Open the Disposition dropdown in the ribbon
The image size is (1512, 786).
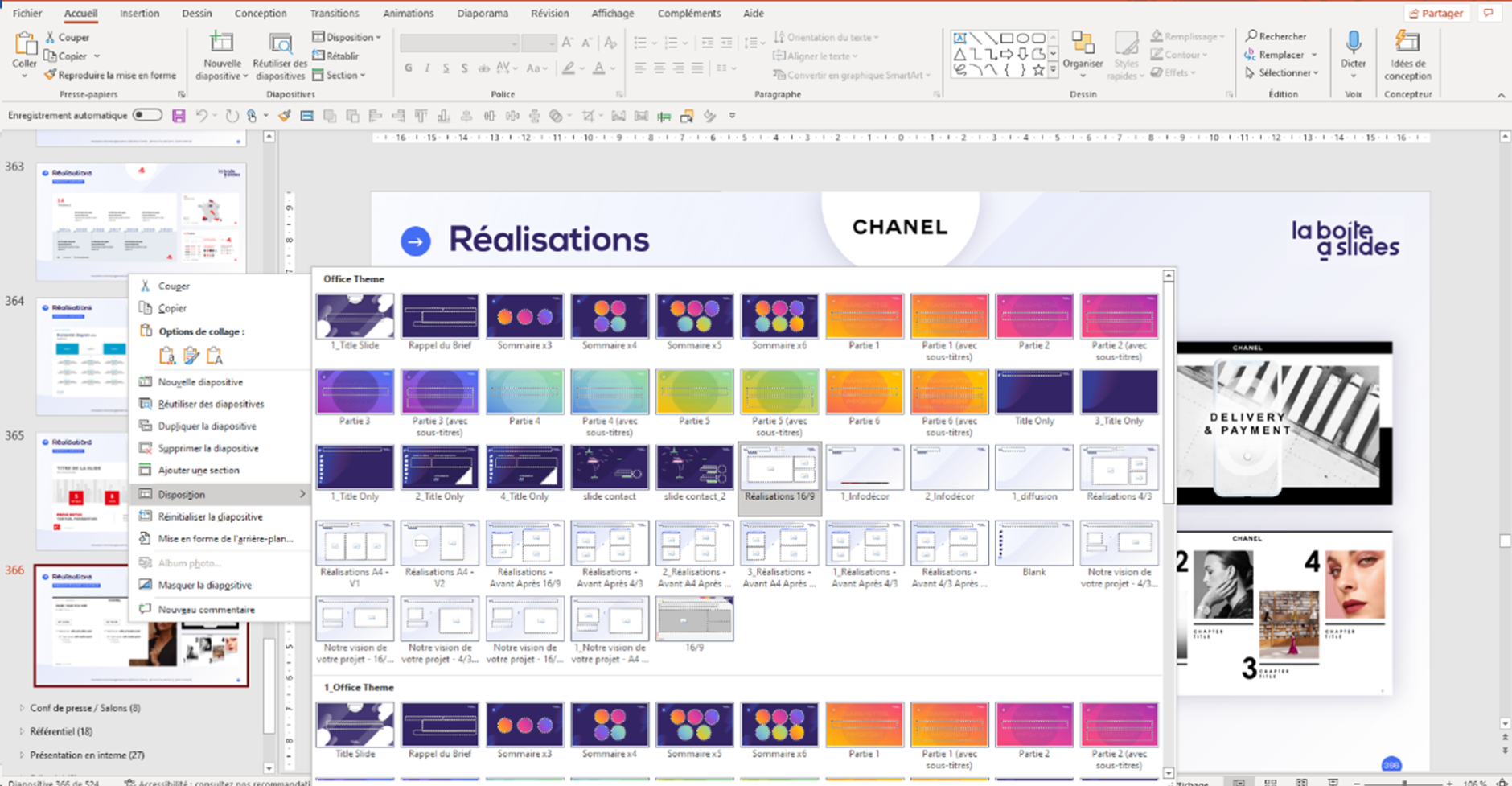click(347, 36)
